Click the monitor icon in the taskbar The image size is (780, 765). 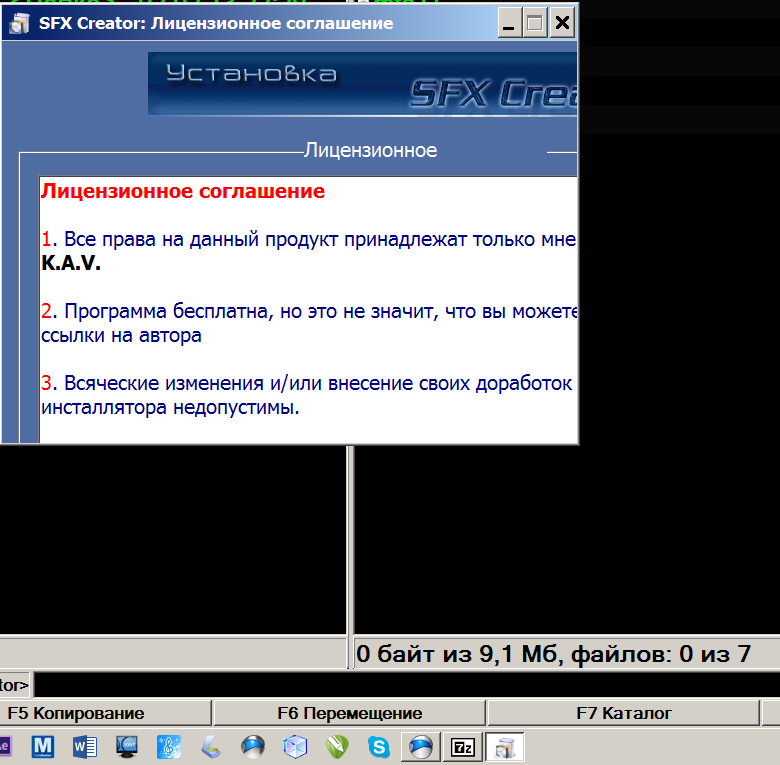[x=127, y=746]
